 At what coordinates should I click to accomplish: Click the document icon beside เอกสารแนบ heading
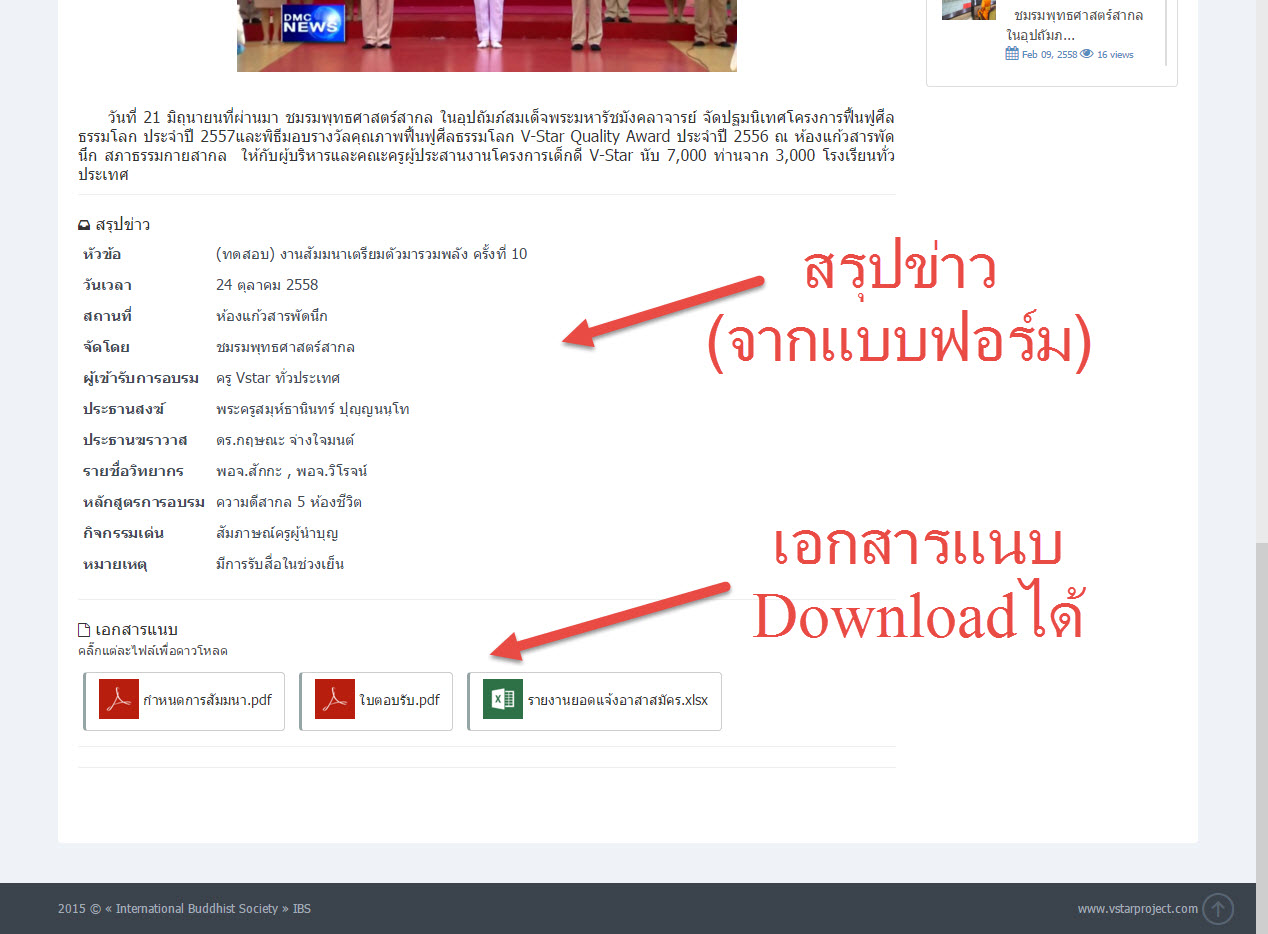tap(84, 630)
